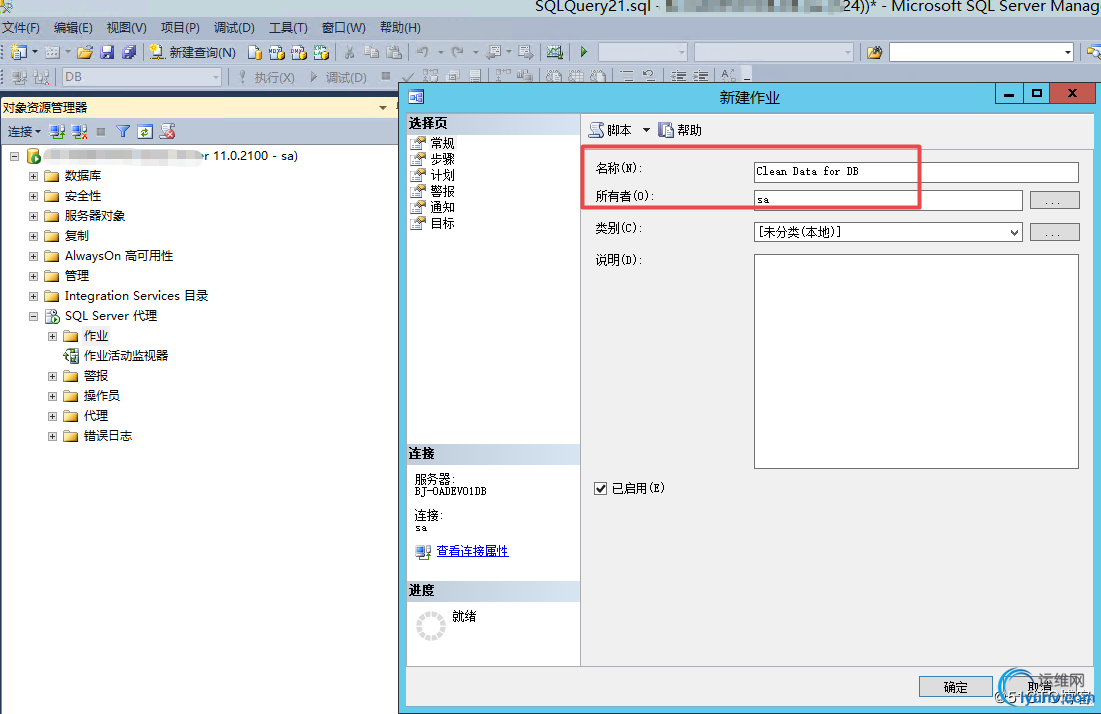Open the 视图(V) menu
The image size is (1101, 714).
tap(126, 27)
